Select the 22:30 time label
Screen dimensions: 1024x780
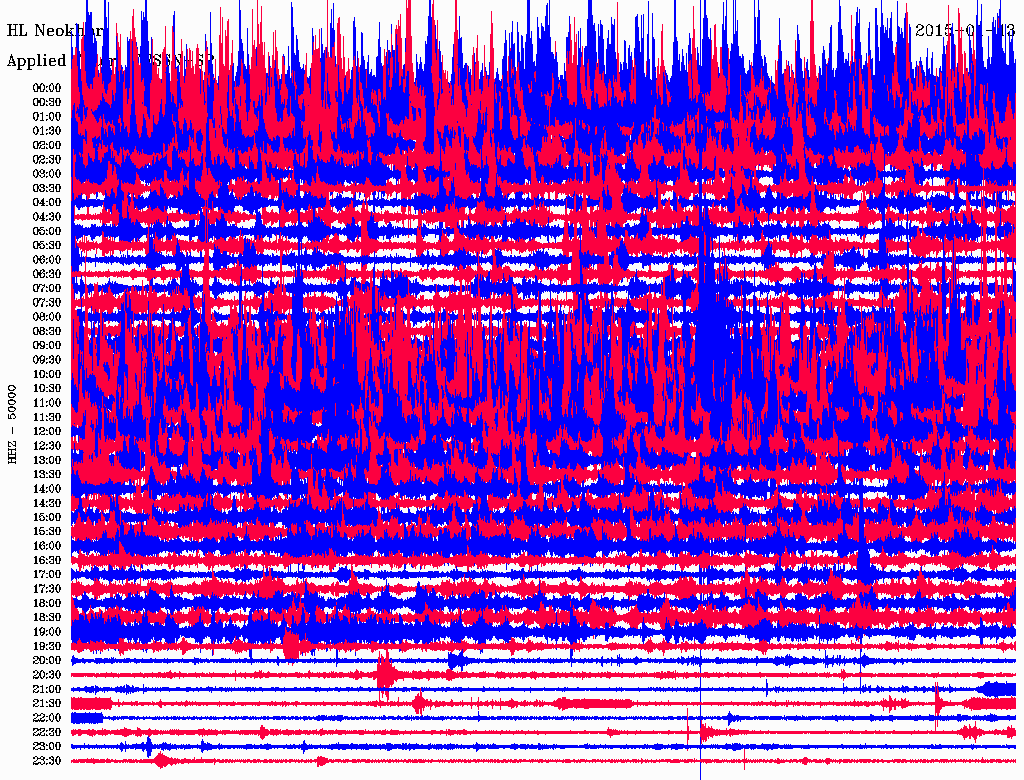click(47, 732)
